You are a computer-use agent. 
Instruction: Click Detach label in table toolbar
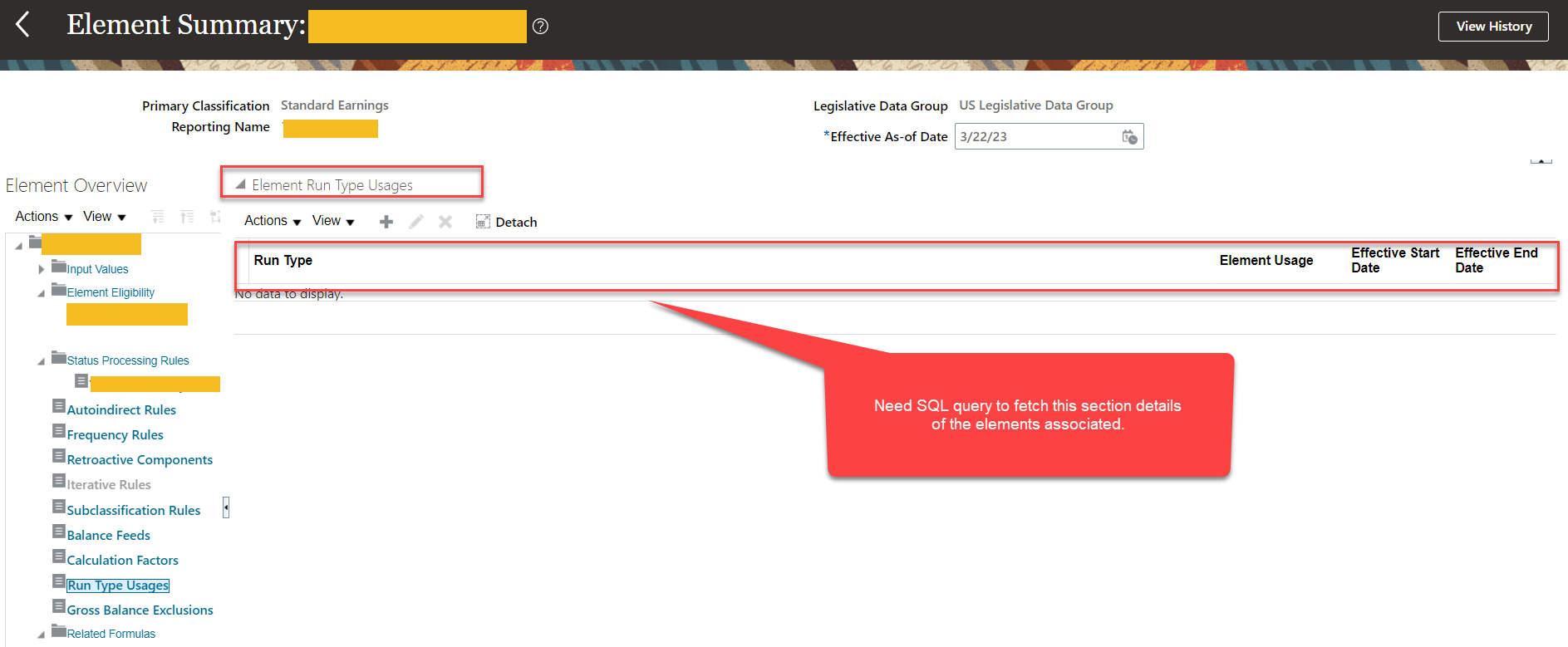(x=516, y=223)
